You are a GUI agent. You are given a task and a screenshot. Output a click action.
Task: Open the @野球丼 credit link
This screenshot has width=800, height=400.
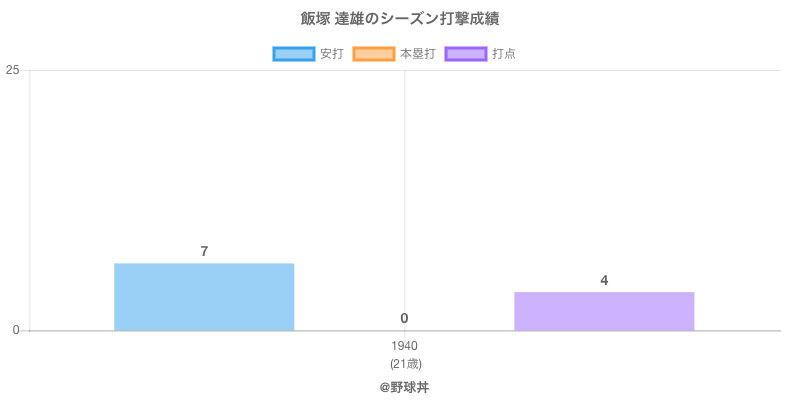click(404, 386)
